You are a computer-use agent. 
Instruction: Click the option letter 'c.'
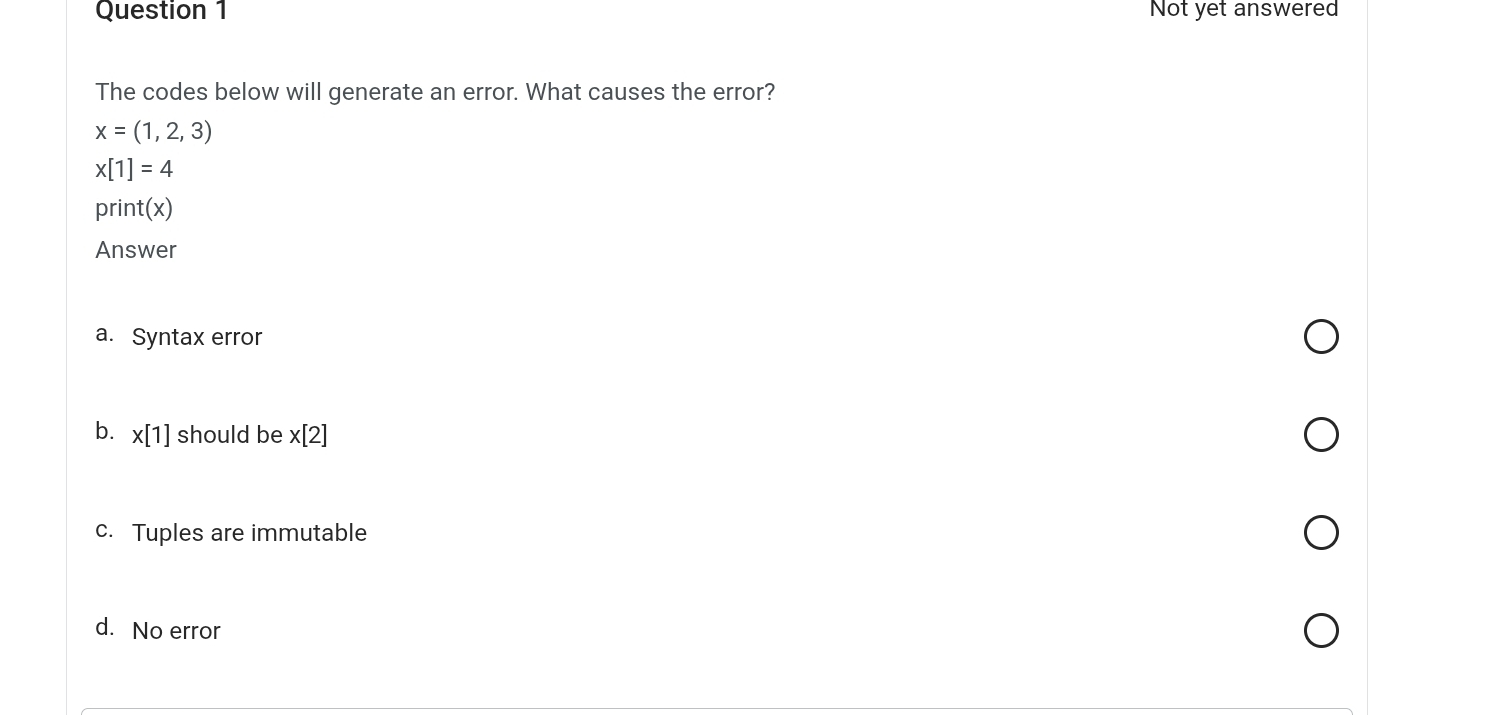coord(105,530)
